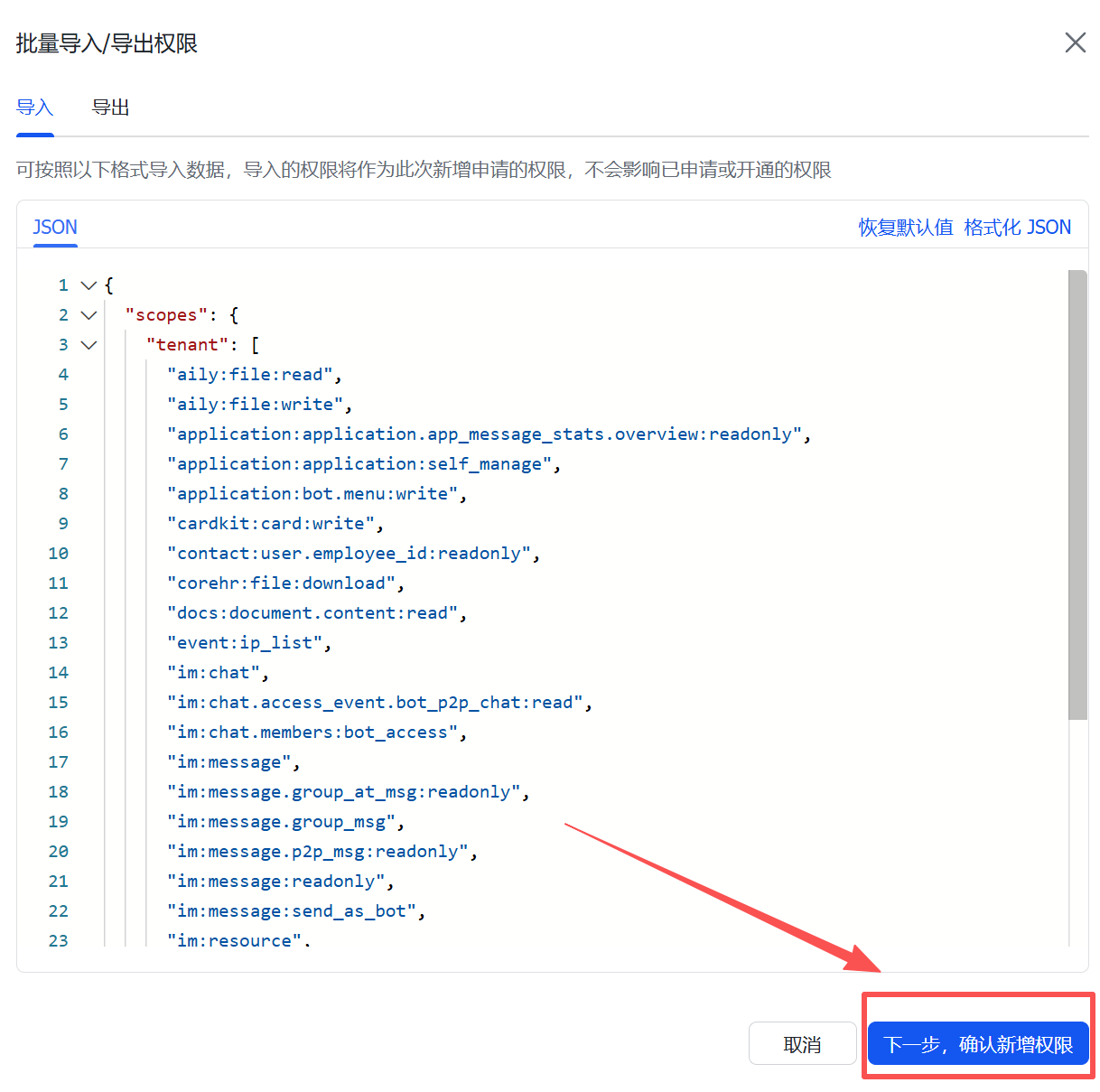Click the "im:message.p2p_msg:readonly" line
Image resolution: width=1100 pixels, height=1092 pixels.
coord(322,852)
